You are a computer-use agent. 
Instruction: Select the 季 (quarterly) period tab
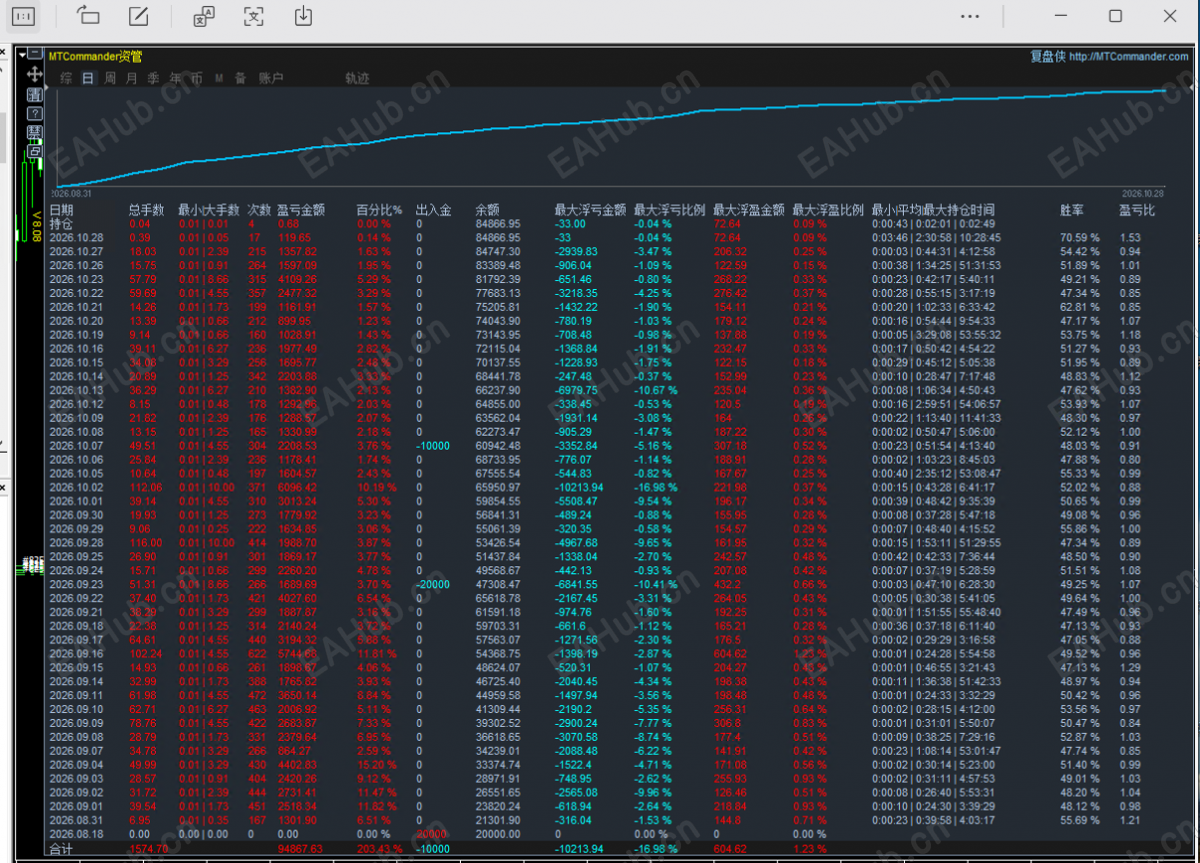coord(154,78)
